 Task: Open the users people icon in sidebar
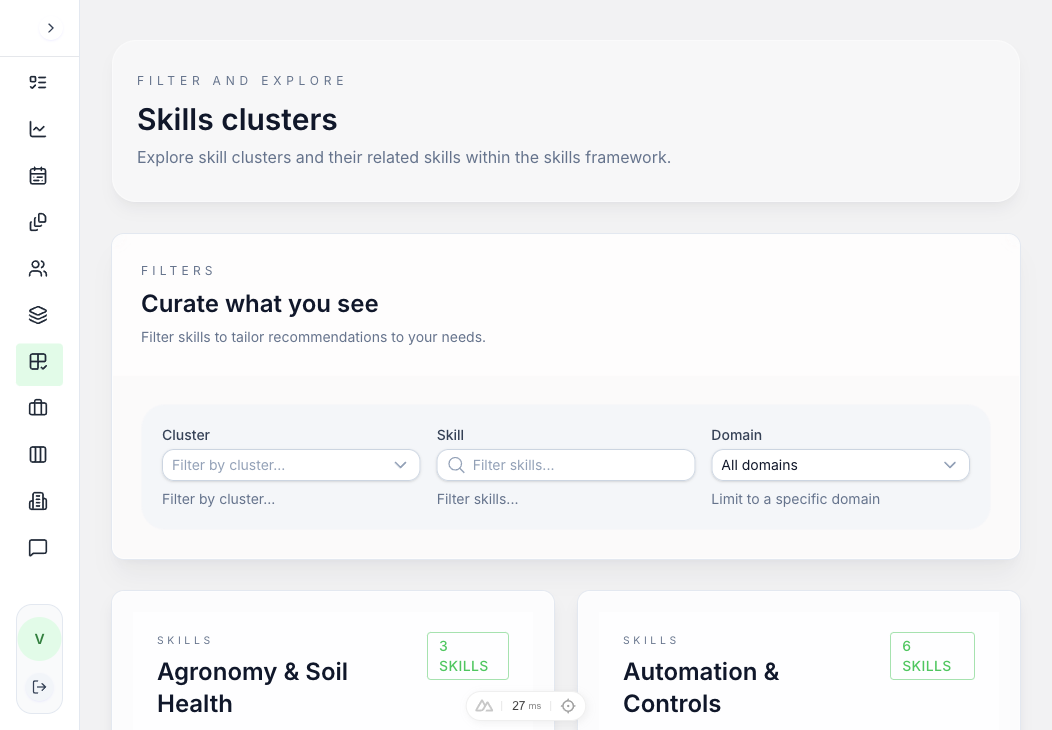click(x=38, y=269)
